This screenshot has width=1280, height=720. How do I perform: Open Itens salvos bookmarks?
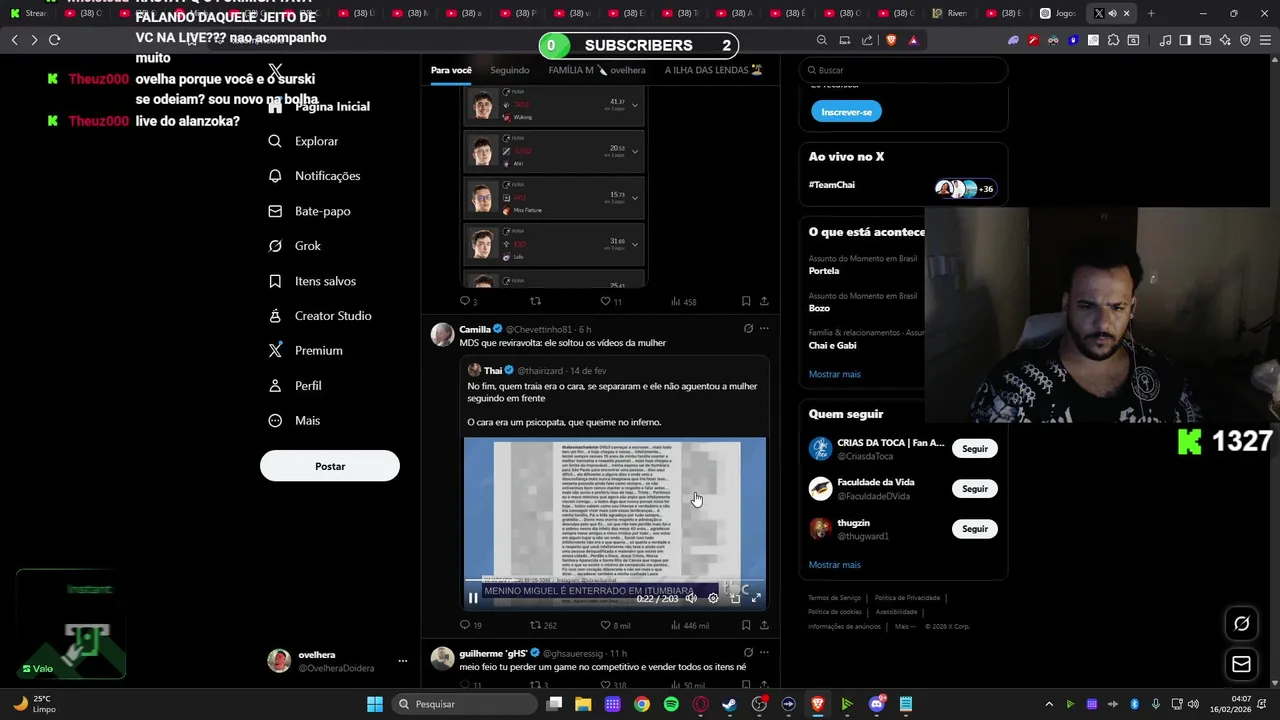312,281
